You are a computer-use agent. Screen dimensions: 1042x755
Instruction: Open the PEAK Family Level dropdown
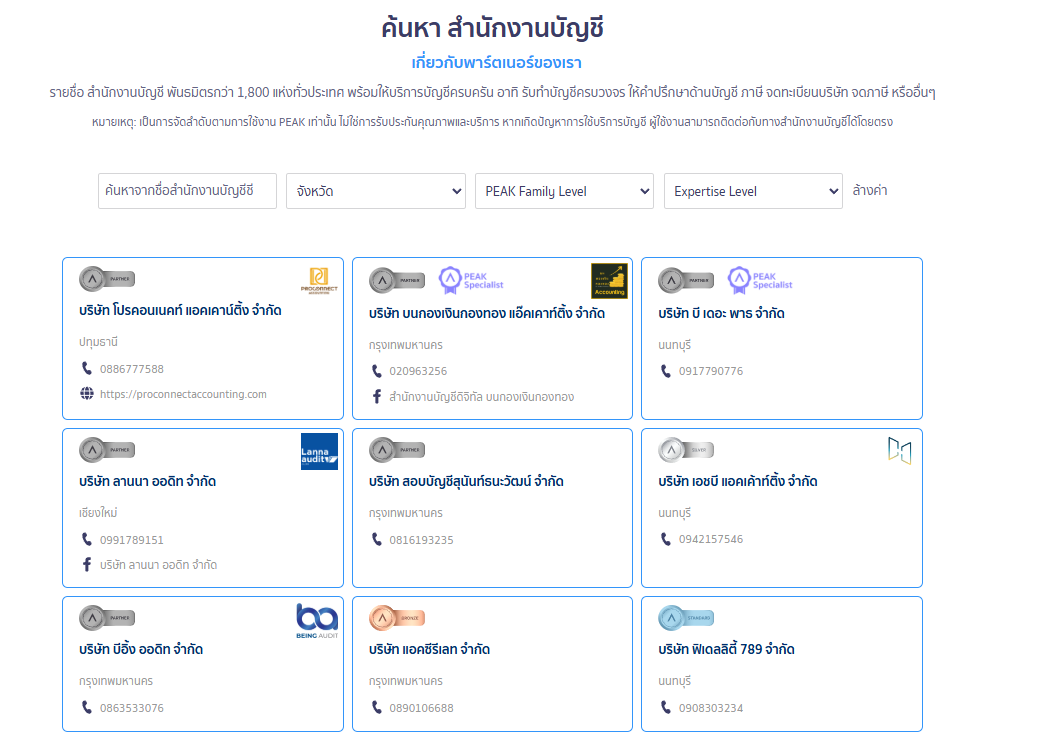(564, 190)
